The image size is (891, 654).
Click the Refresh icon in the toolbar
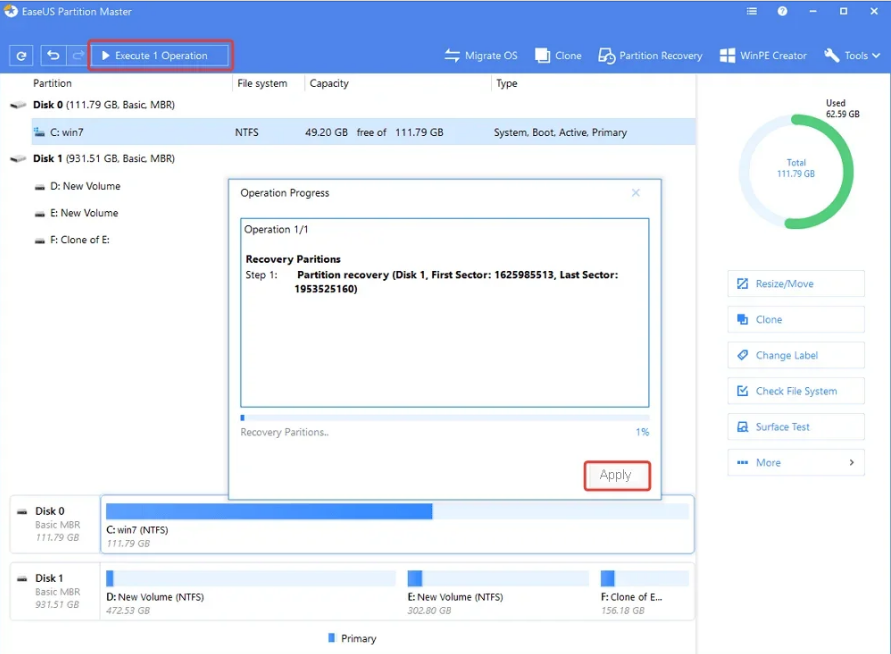(x=20, y=56)
